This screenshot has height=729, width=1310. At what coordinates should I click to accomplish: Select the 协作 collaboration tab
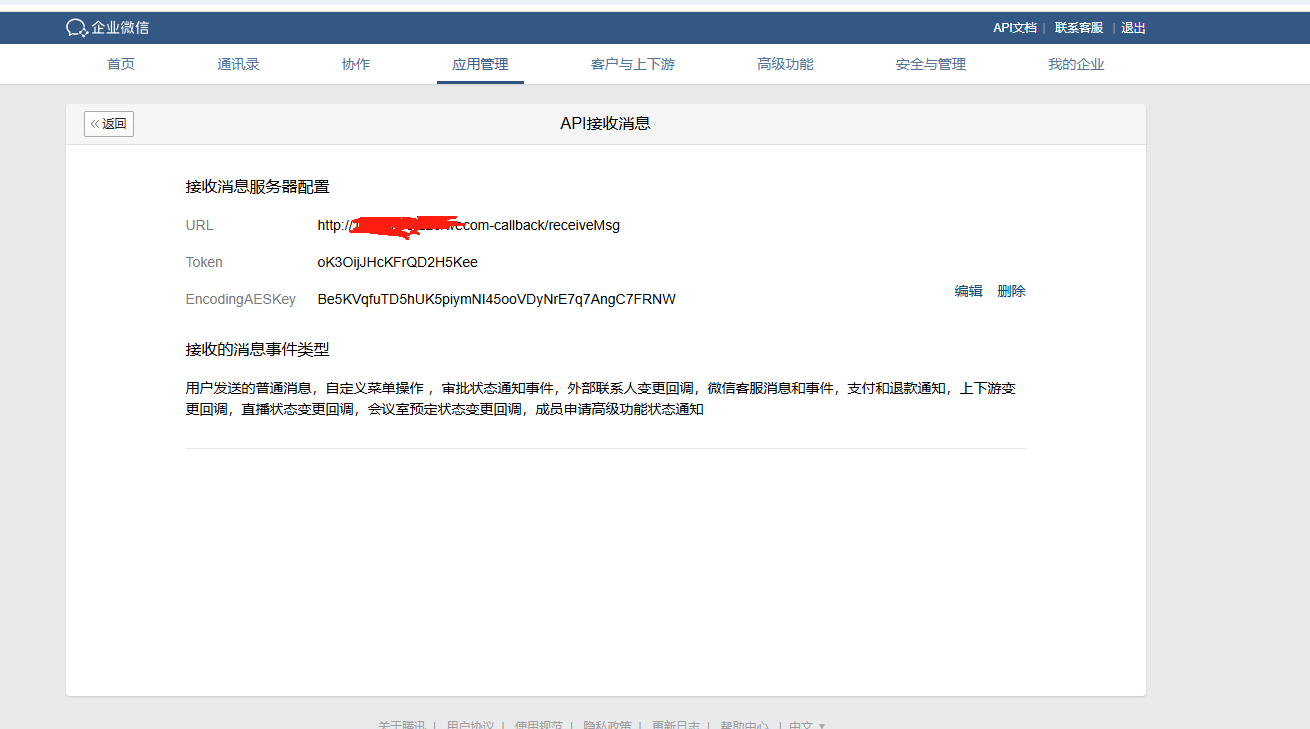355,63
